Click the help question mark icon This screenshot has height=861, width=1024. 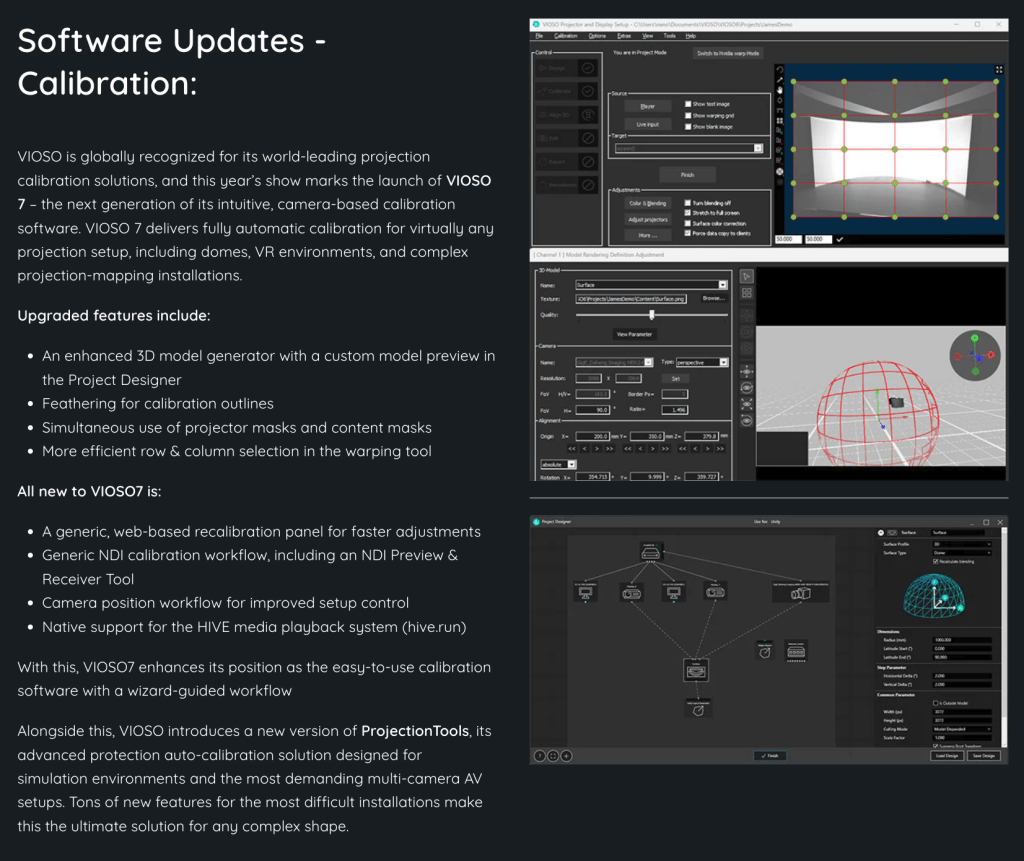click(540, 756)
